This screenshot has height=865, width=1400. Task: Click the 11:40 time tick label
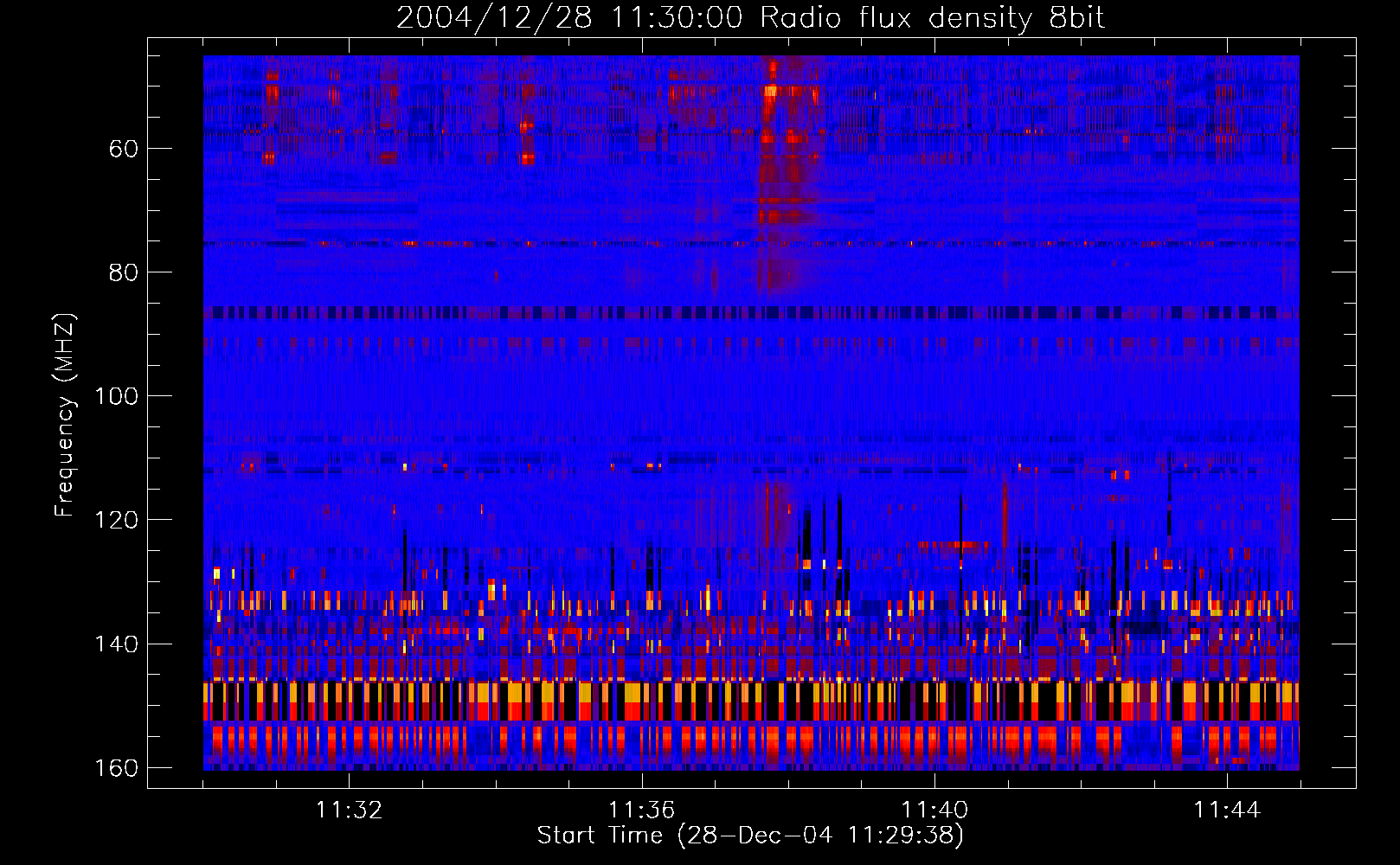(x=934, y=811)
